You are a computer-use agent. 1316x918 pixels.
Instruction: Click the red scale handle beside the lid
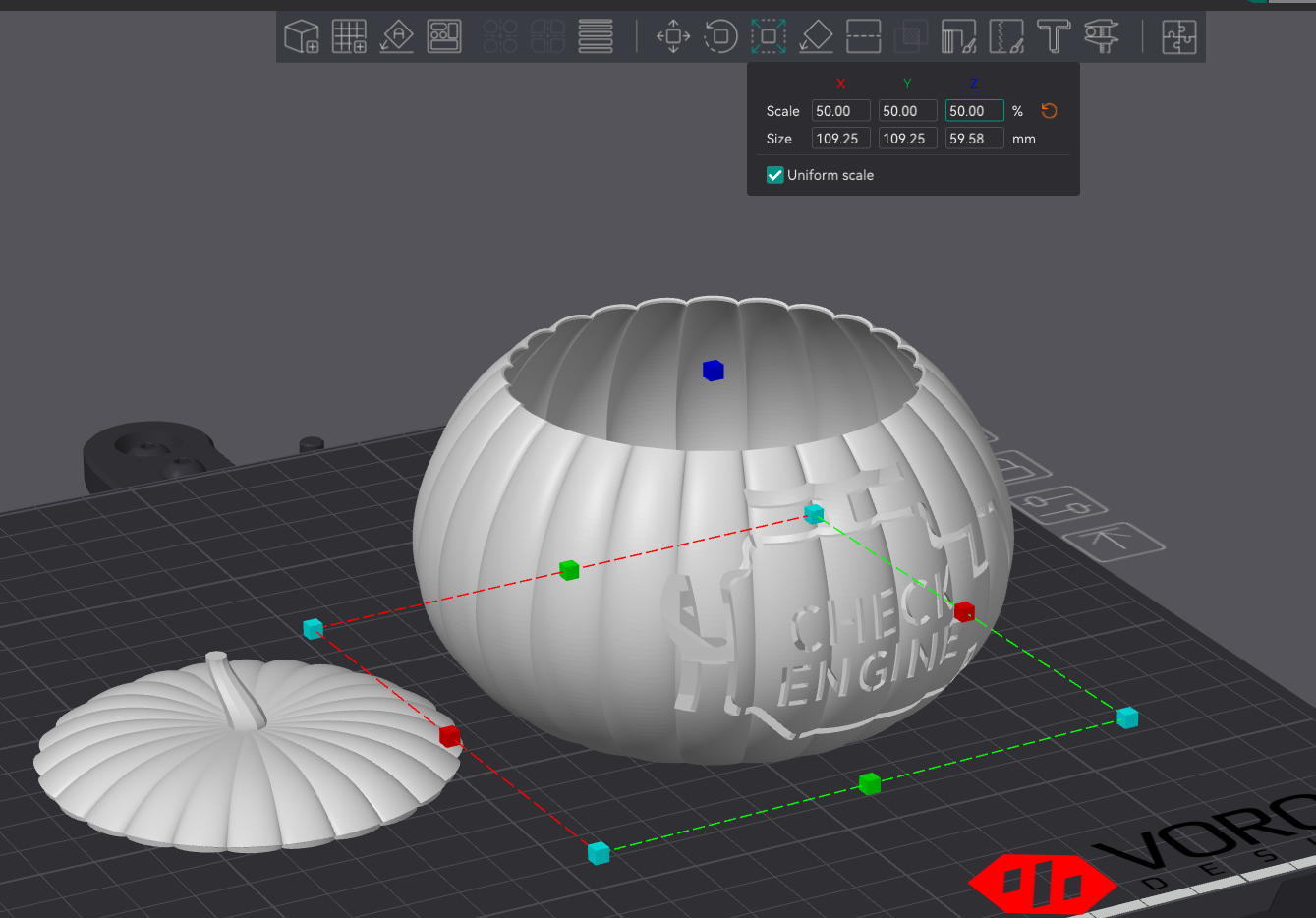(x=450, y=736)
